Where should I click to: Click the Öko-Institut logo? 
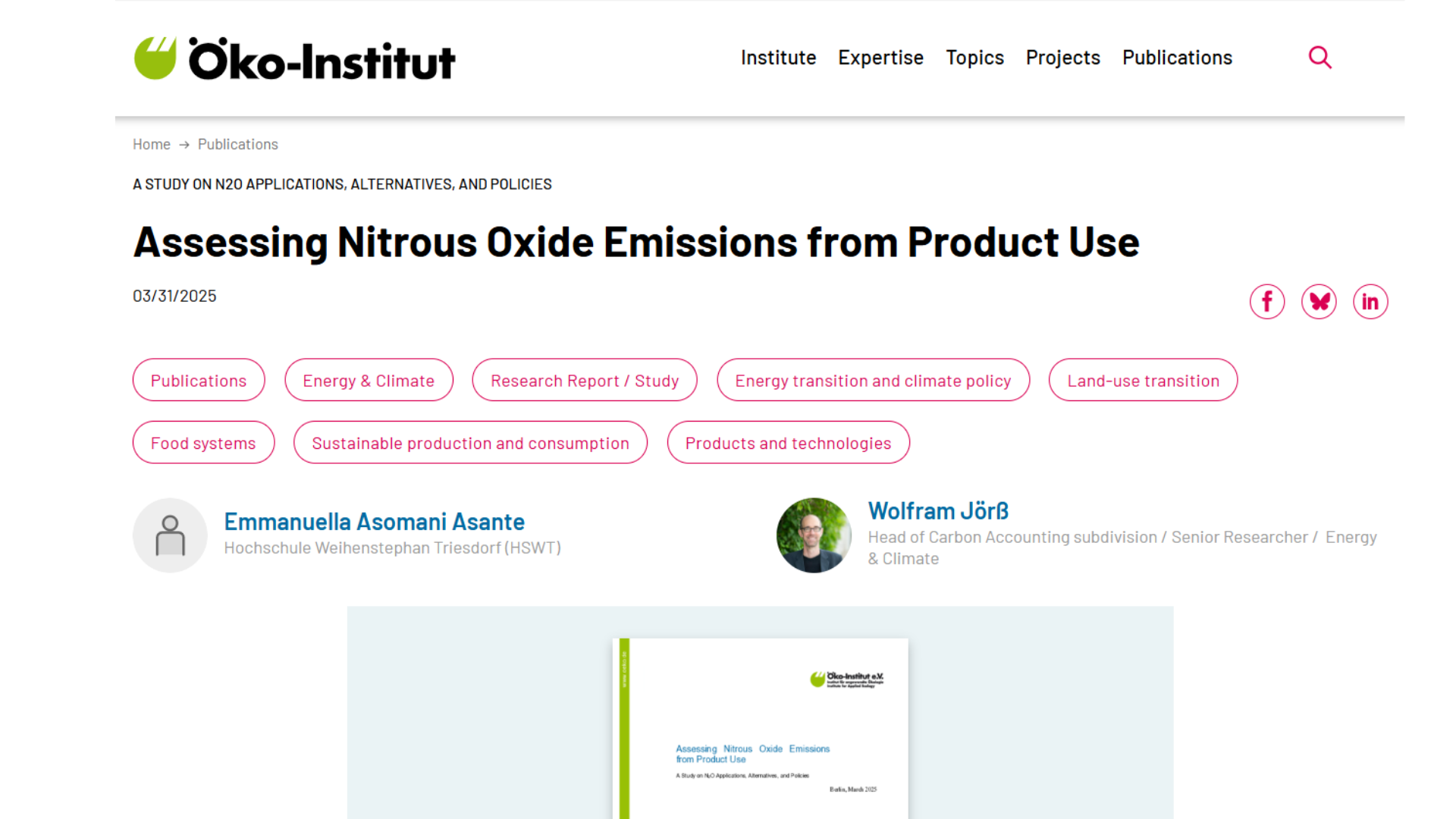[x=294, y=59]
